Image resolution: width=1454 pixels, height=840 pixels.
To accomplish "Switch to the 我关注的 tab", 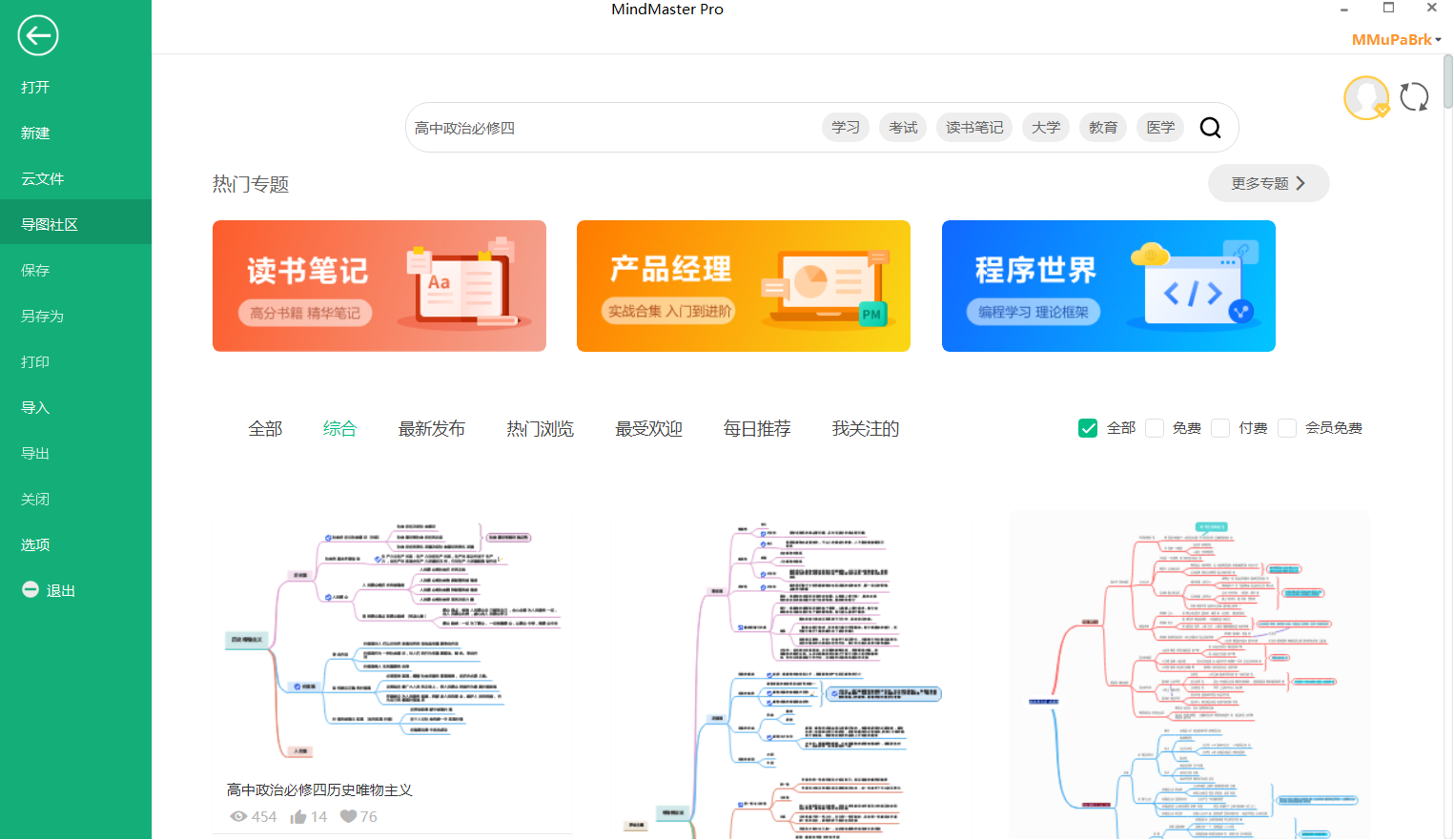I will tap(866, 429).
